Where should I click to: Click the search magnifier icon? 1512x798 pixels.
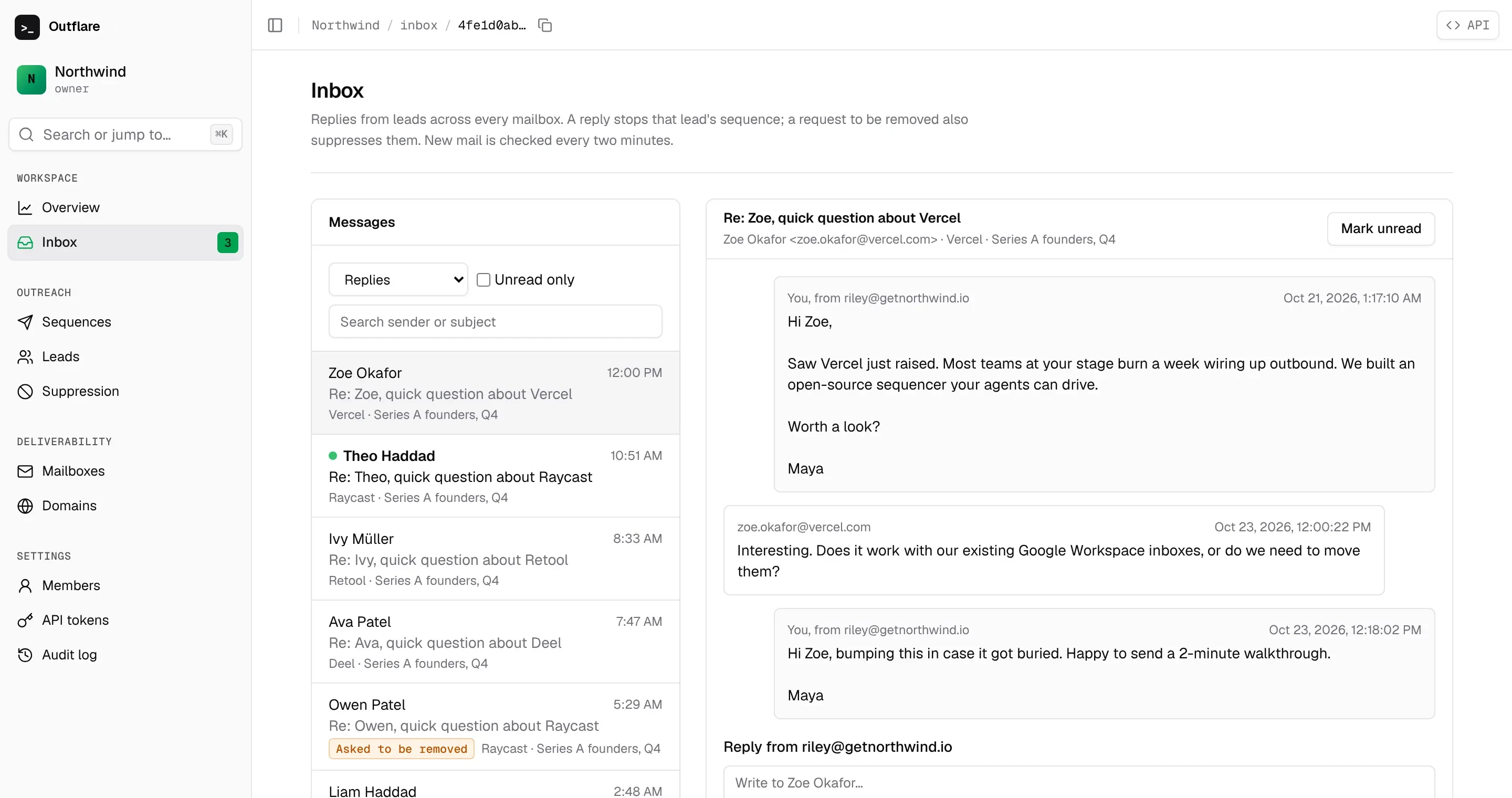pos(26,134)
